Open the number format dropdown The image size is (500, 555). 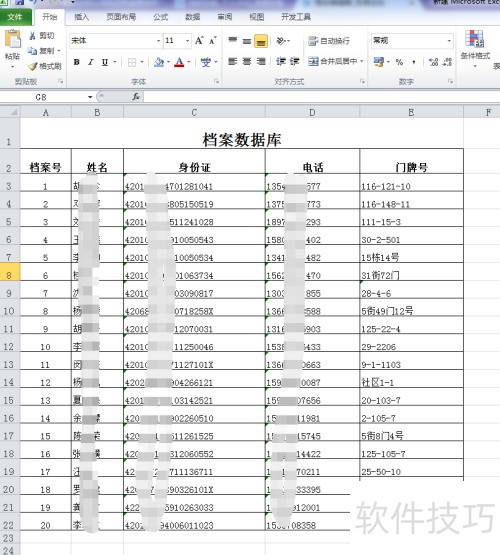[449, 41]
